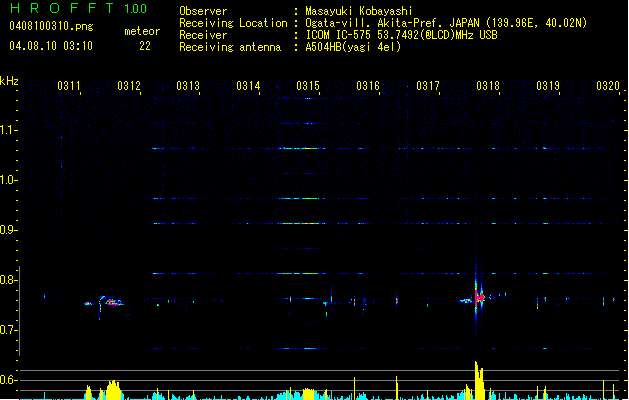The width and height of the screenshot is (629, 400).
Task: Click the 0320 time marker
Action: [x=608, y=86]
